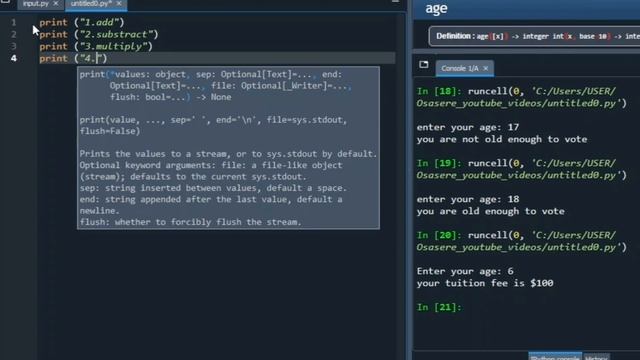The image size is (640, 360).
Task: Click 'flush: whether to forcibly flush' line
Action: click(190, 222)
